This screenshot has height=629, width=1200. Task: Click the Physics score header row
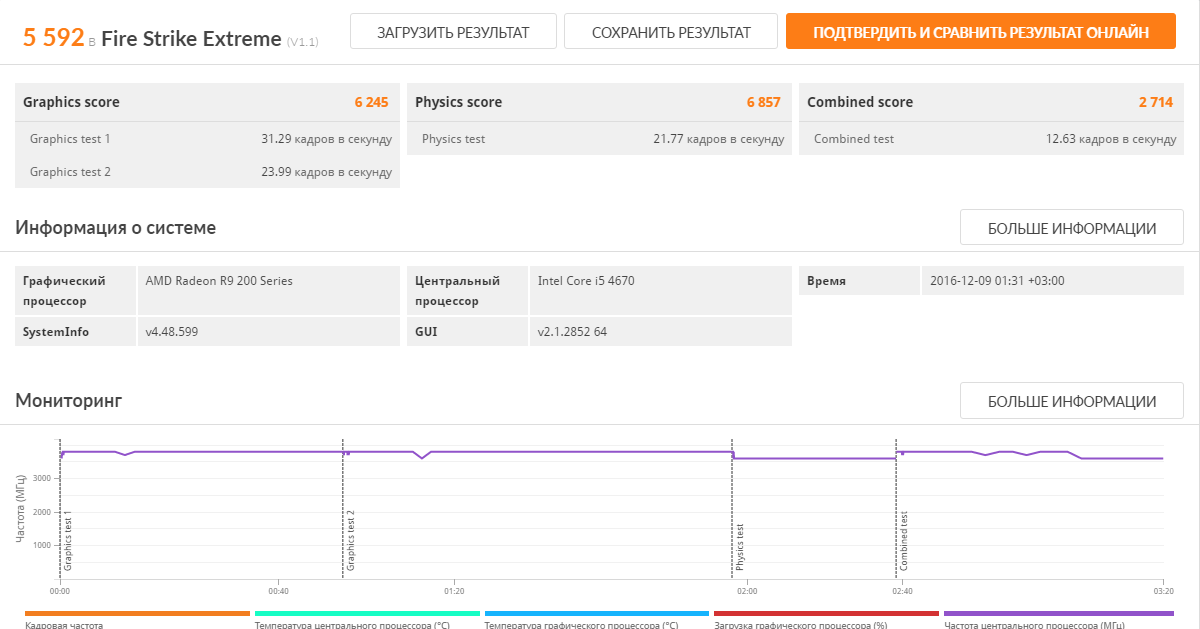pyautogui.click(x=599, y=102)
